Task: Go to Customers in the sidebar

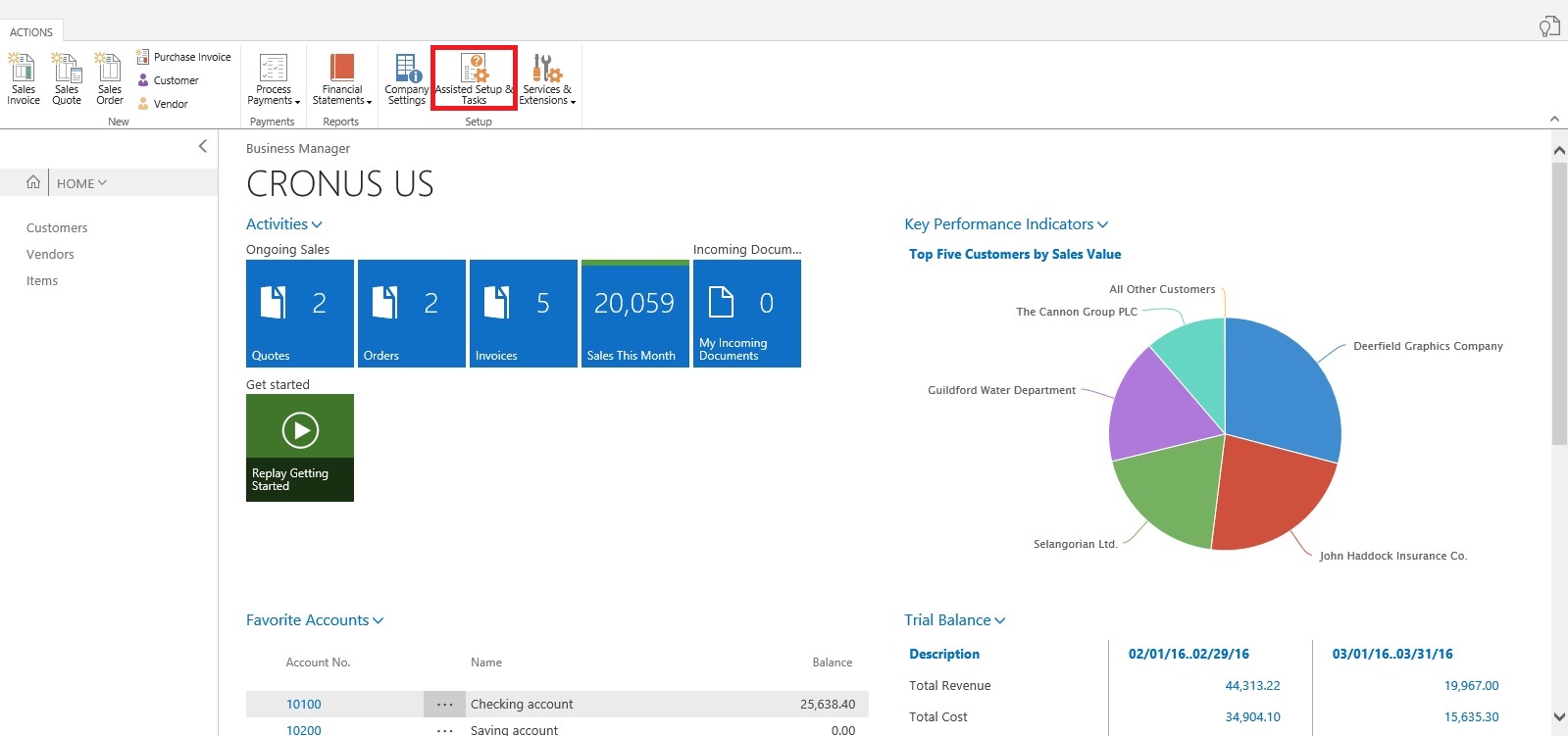Action: click(57, 228)
